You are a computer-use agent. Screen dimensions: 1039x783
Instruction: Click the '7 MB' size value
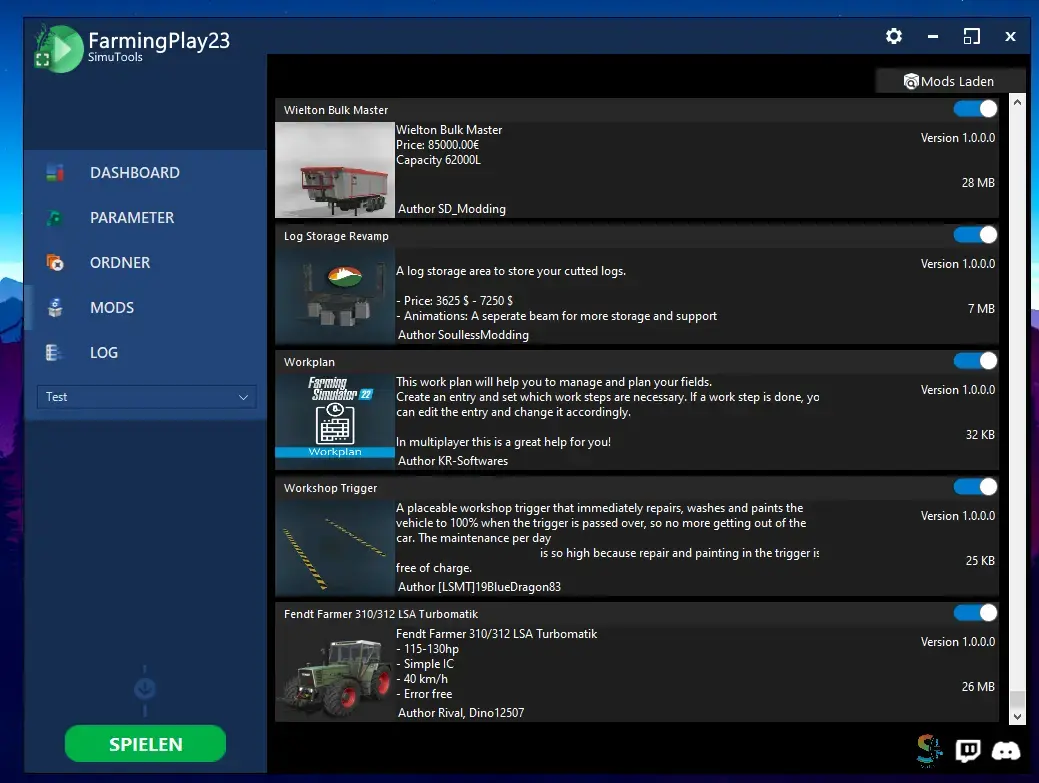coord(981,309)
